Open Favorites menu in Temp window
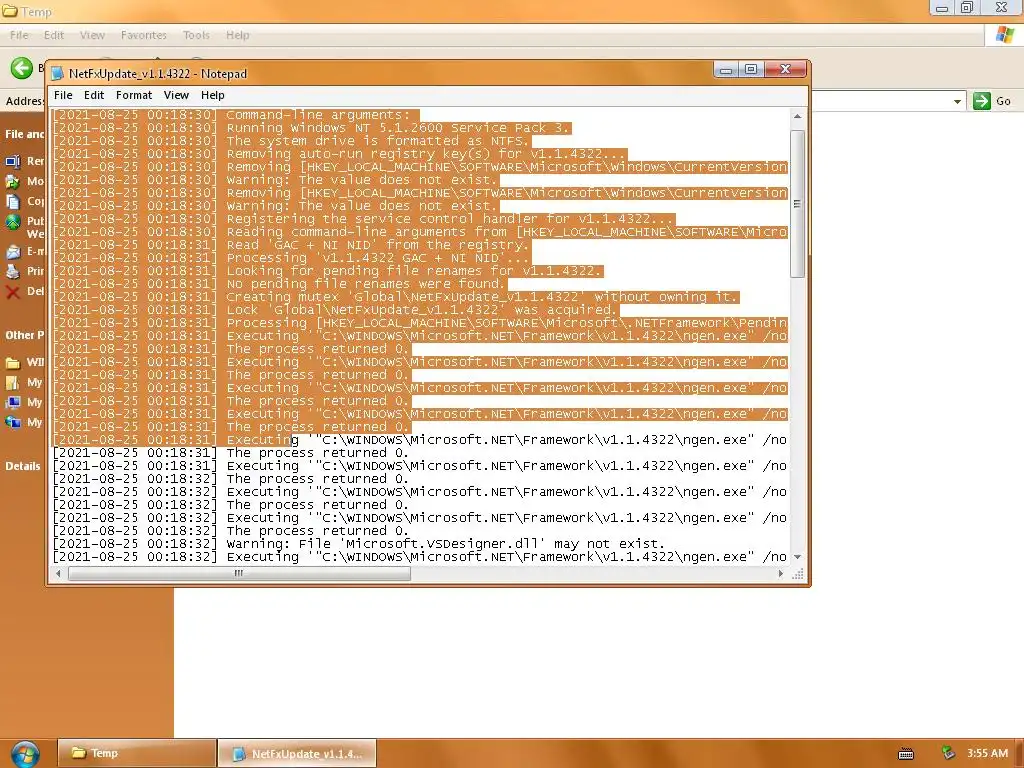 click(144, 35)
